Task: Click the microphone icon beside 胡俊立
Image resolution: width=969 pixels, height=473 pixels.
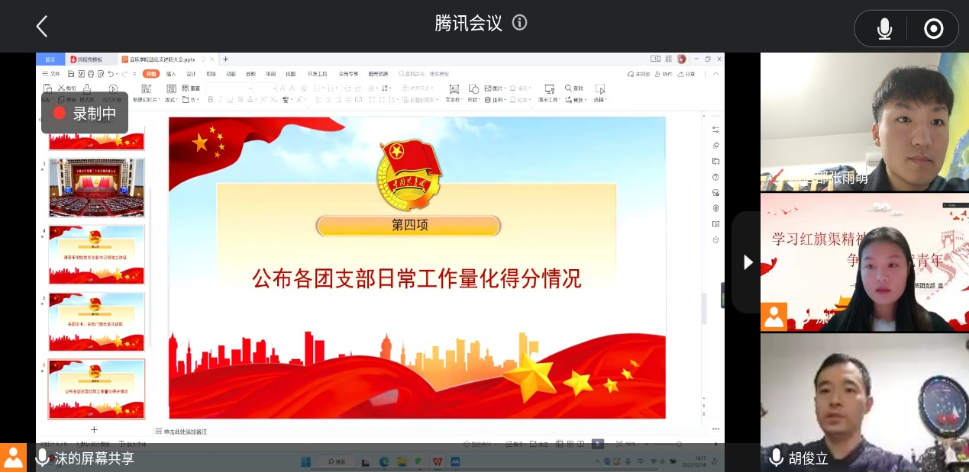Action: 776,458
